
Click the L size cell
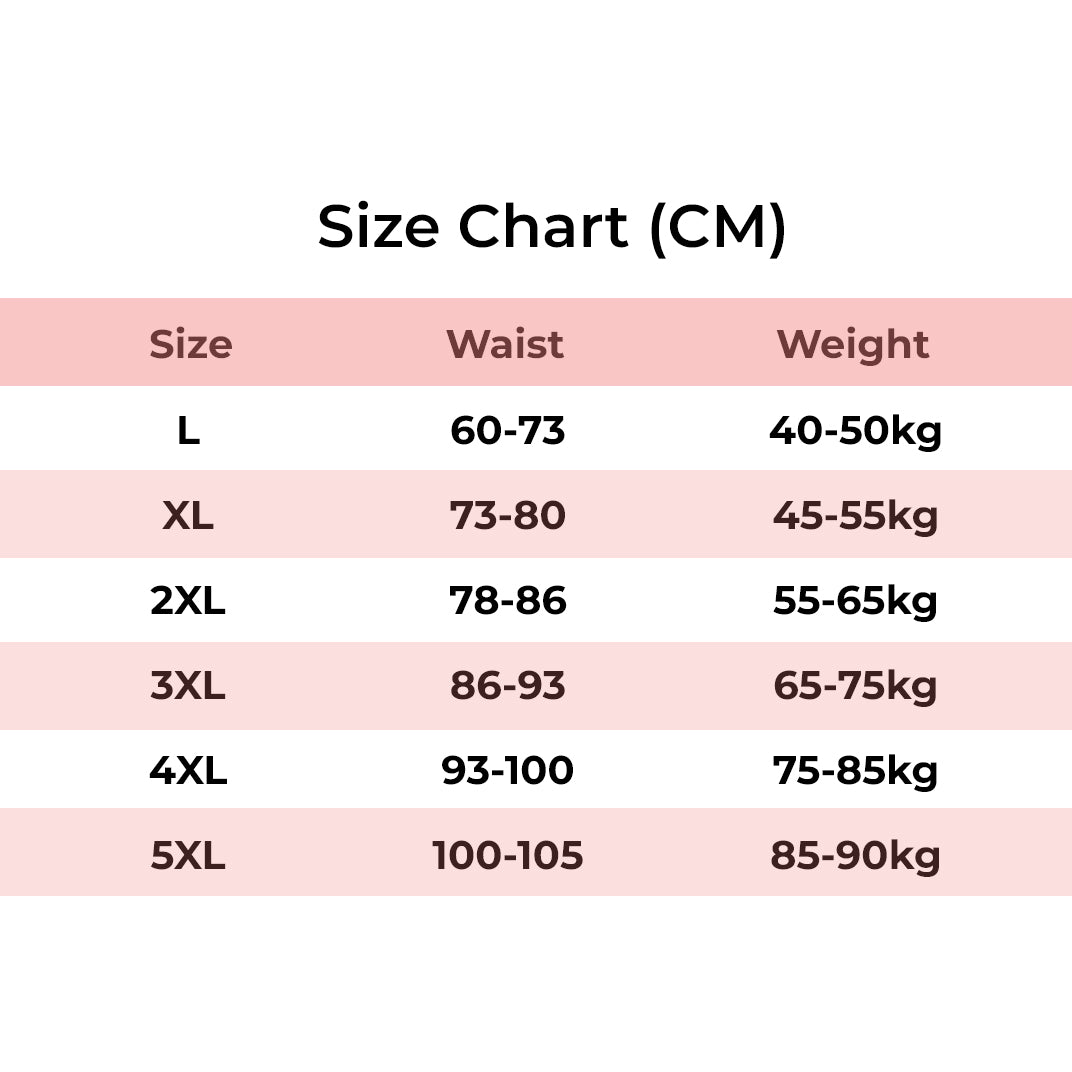click(x=189, y=431)
